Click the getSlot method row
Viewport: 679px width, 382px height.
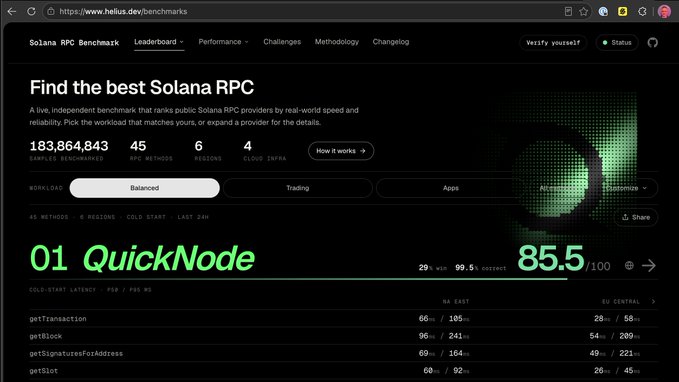tap(343, 371)
